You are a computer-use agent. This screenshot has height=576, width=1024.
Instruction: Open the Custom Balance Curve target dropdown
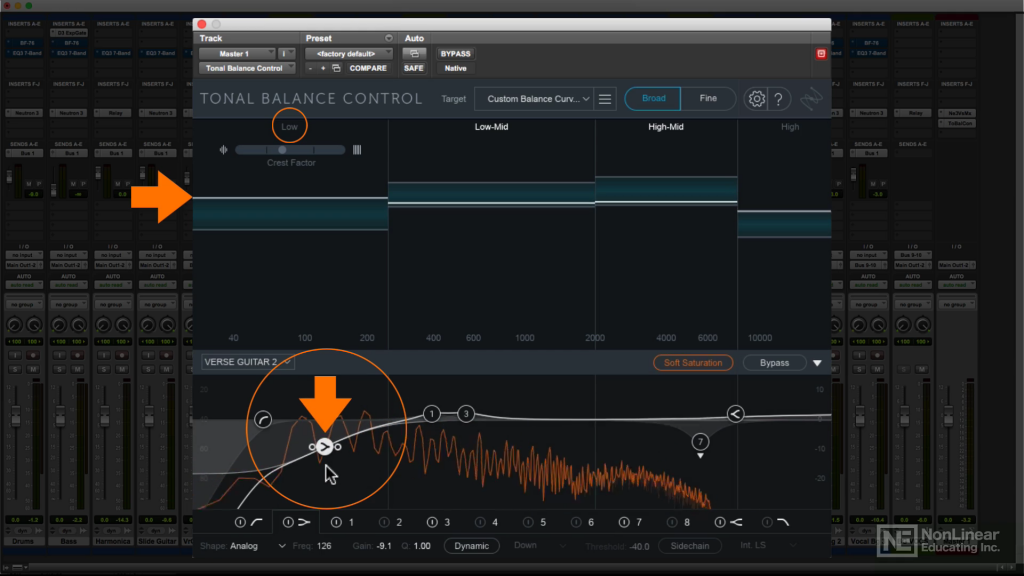534,99
